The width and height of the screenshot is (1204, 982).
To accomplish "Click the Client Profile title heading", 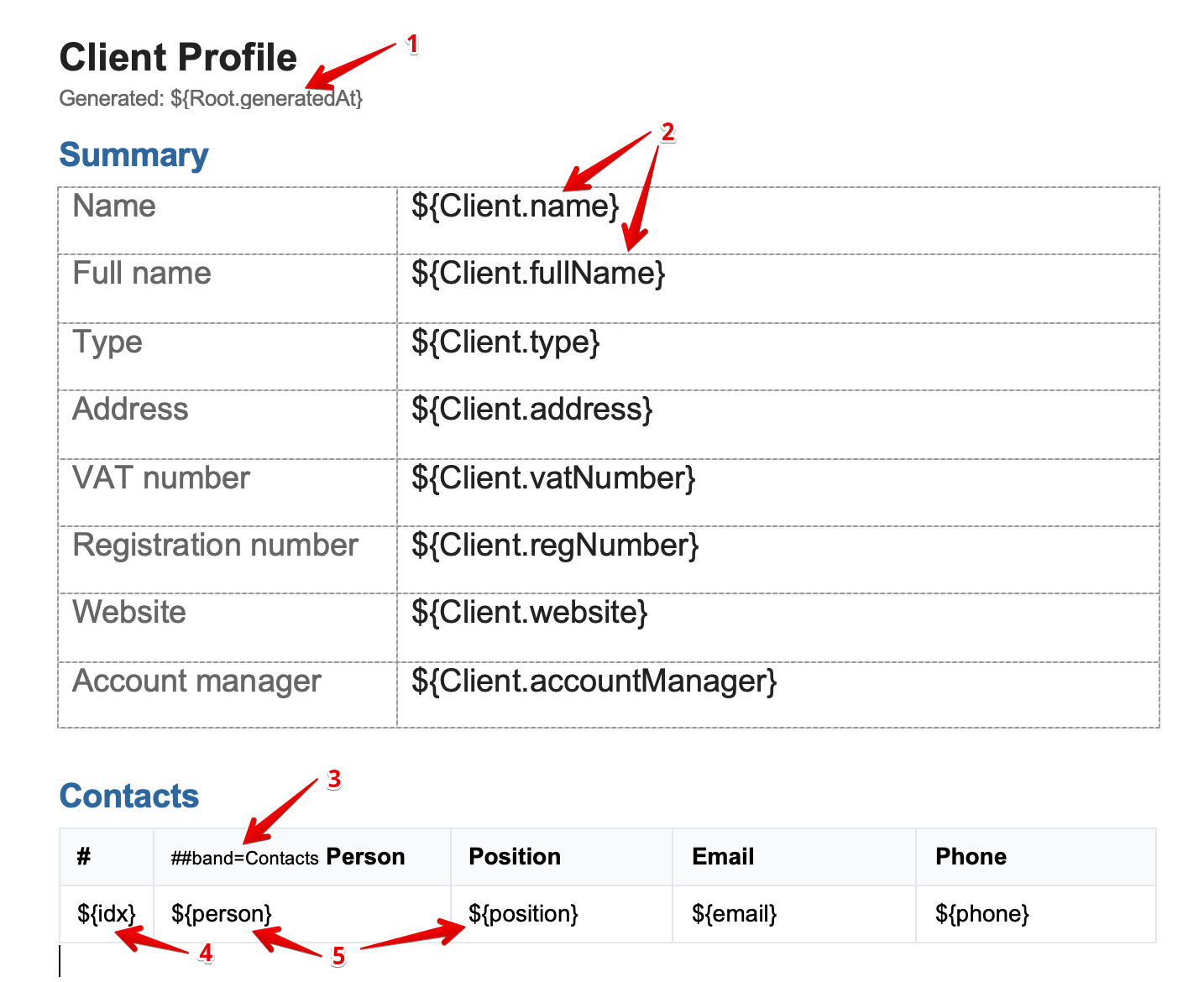I will pos(178,58).
